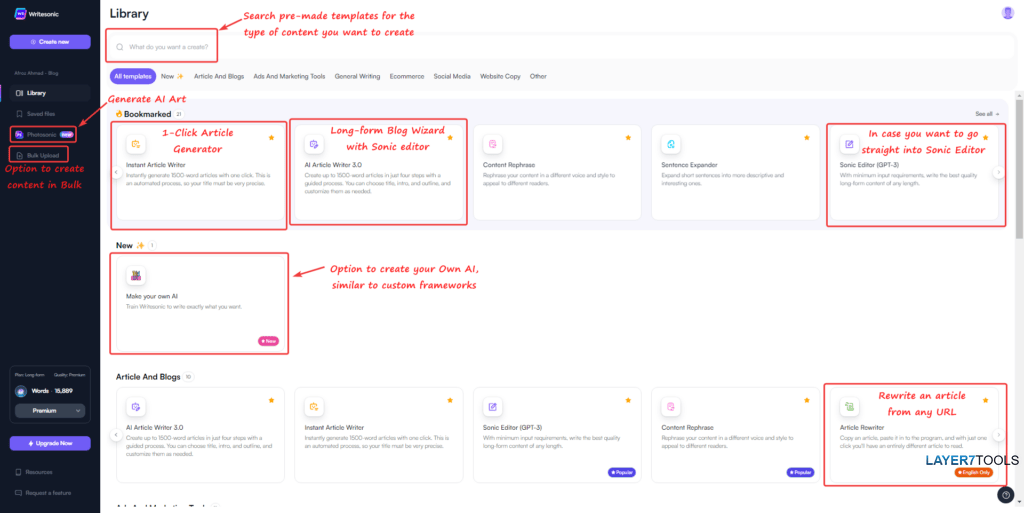Select the Article And Blogs tab

(219, 76)
